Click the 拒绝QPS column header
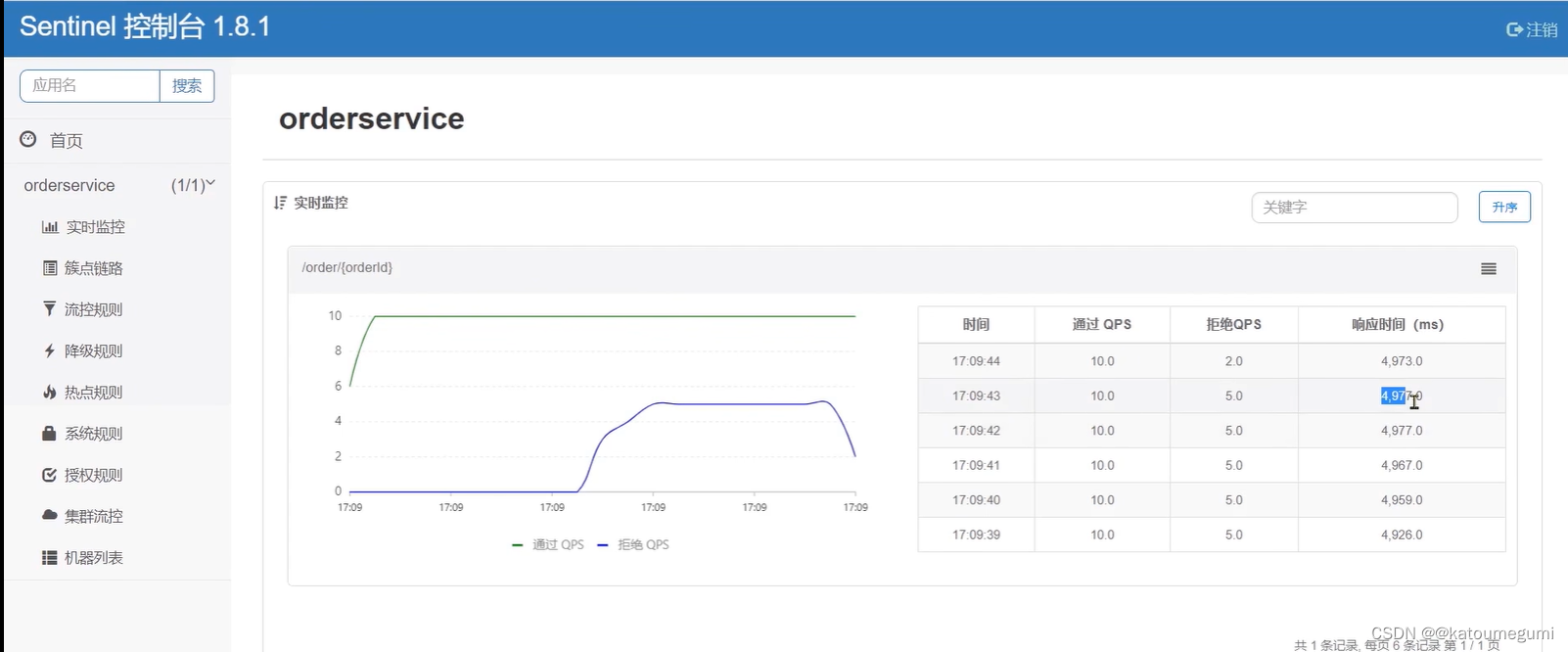This screenshot has height=652, width=1568. pyautogui.click(x=1234, y=324)
